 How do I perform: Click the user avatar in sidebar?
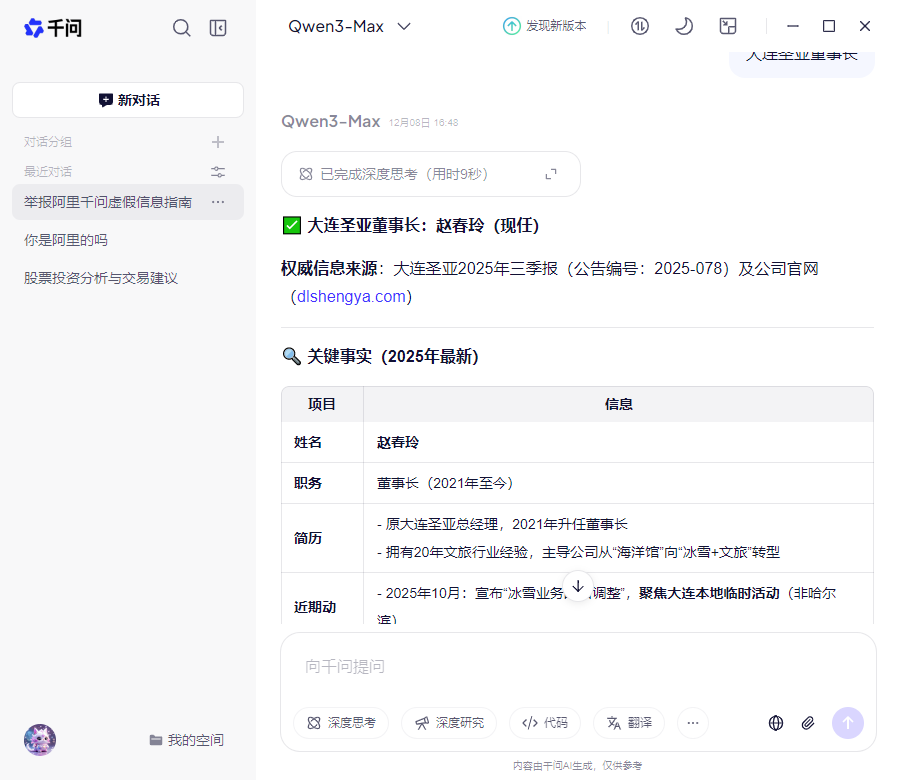40,740
